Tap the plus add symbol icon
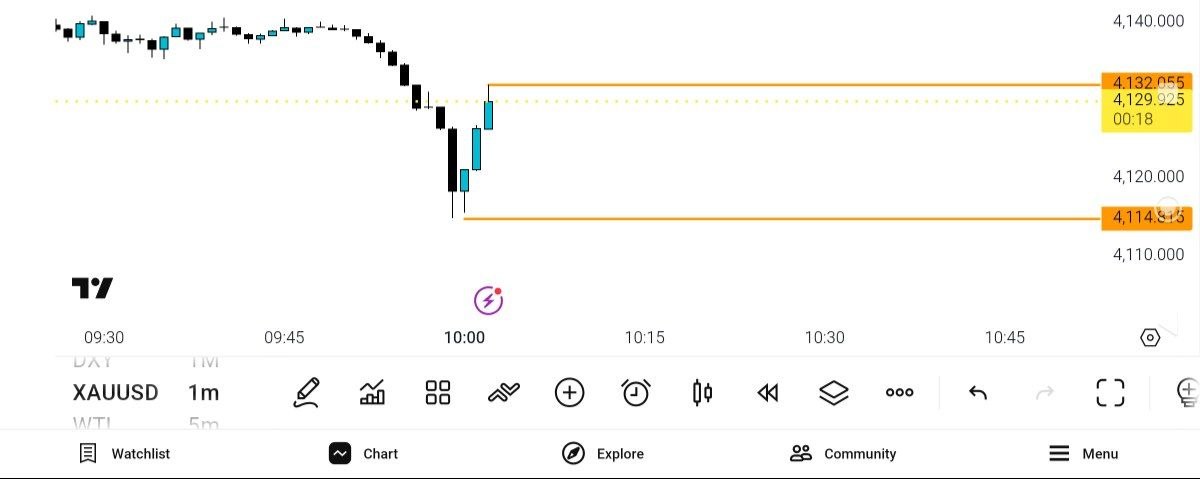Screen dimensions: 1200x479 pyautogui.click(x=569, y=393)
